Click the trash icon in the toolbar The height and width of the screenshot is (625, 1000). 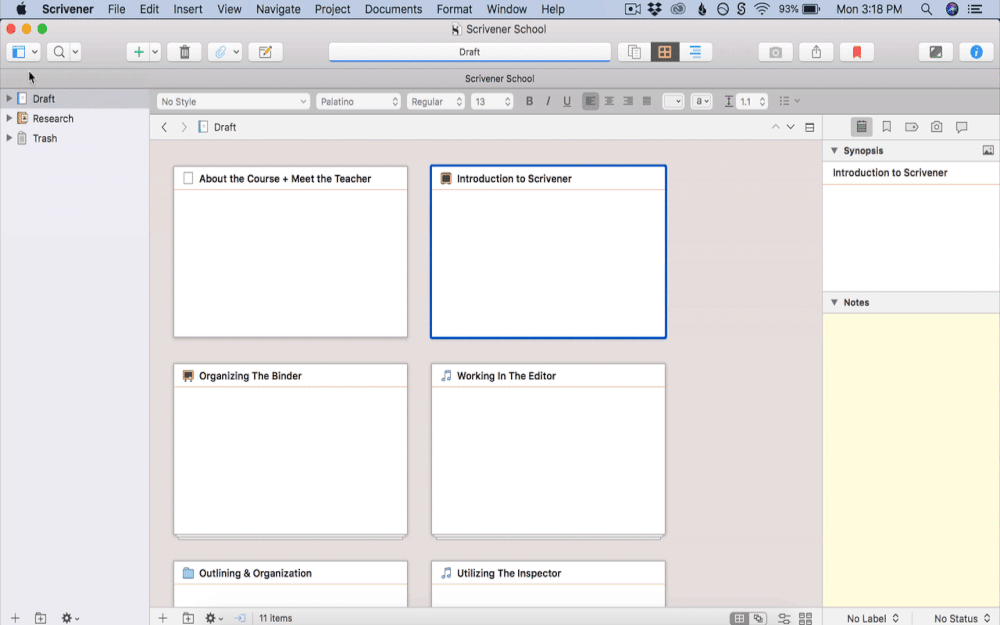[x=184, y=52]
